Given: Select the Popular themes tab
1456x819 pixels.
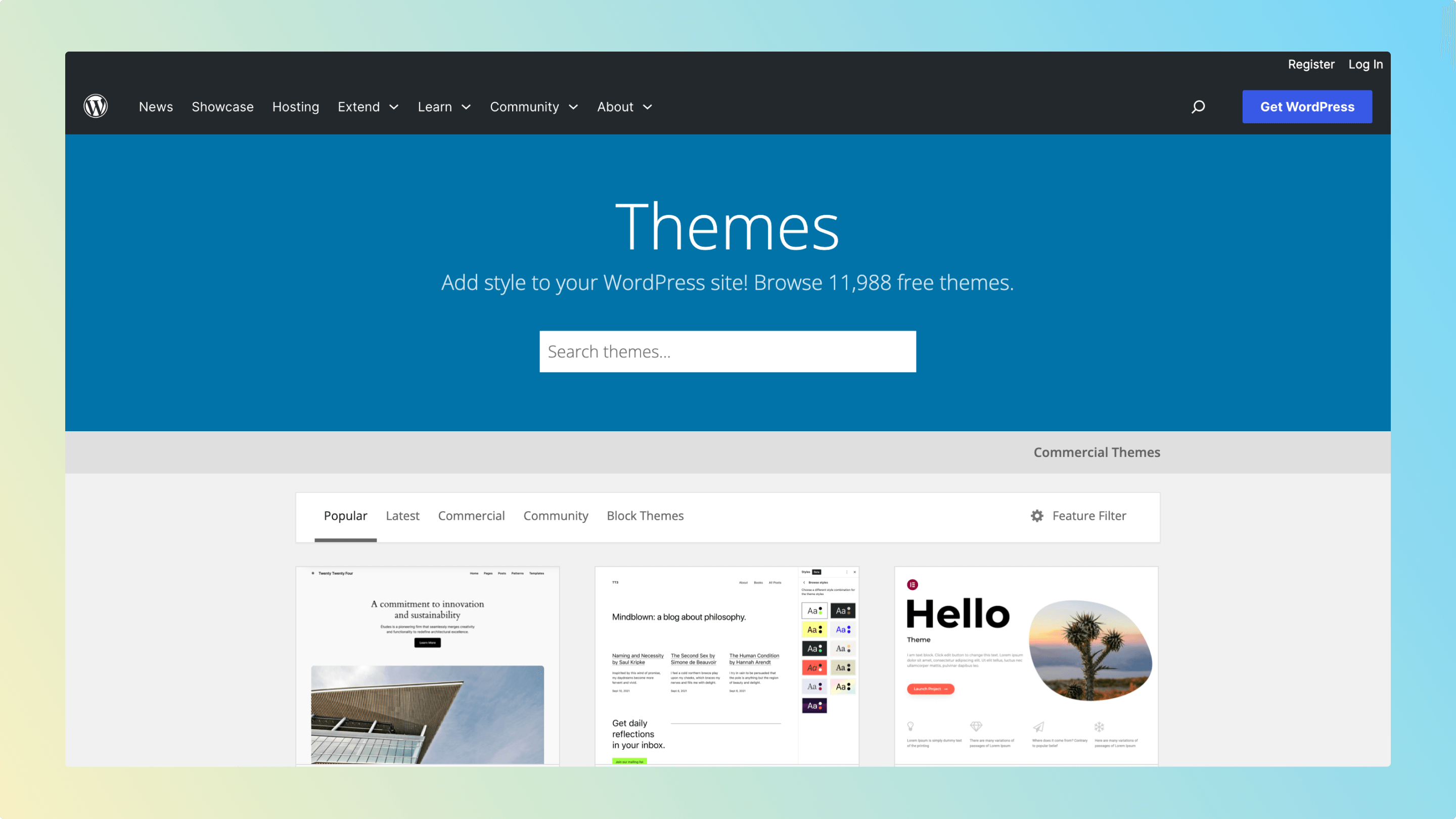Looking at the screenshot, I should click(x=345, y=516).
